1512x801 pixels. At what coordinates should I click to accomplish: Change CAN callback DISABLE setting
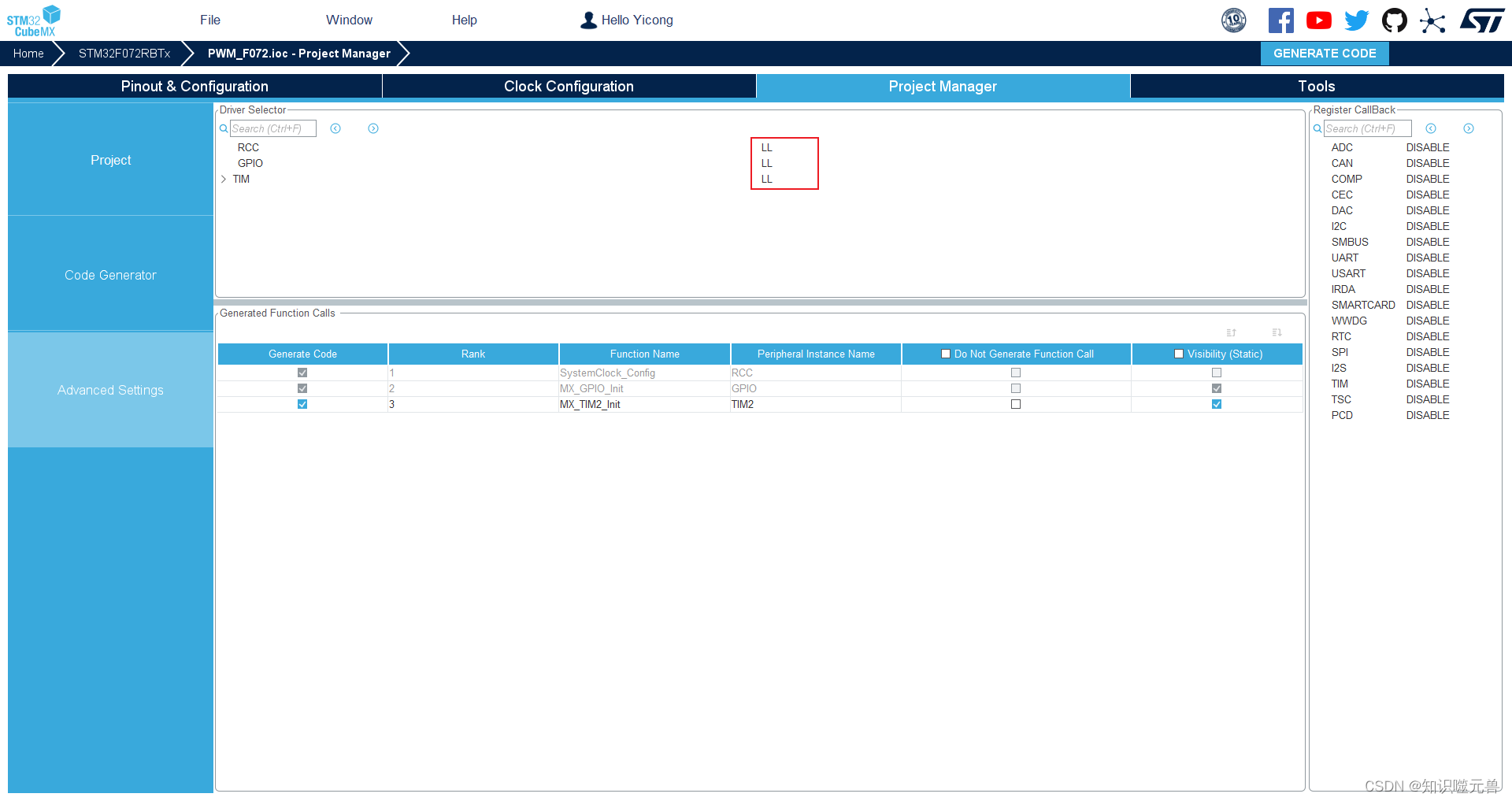(x=1427, y=163)
